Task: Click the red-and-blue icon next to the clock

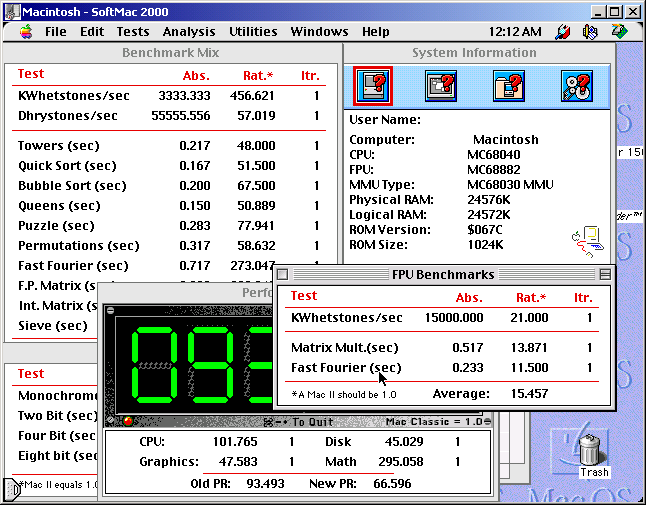Action: 562,32
